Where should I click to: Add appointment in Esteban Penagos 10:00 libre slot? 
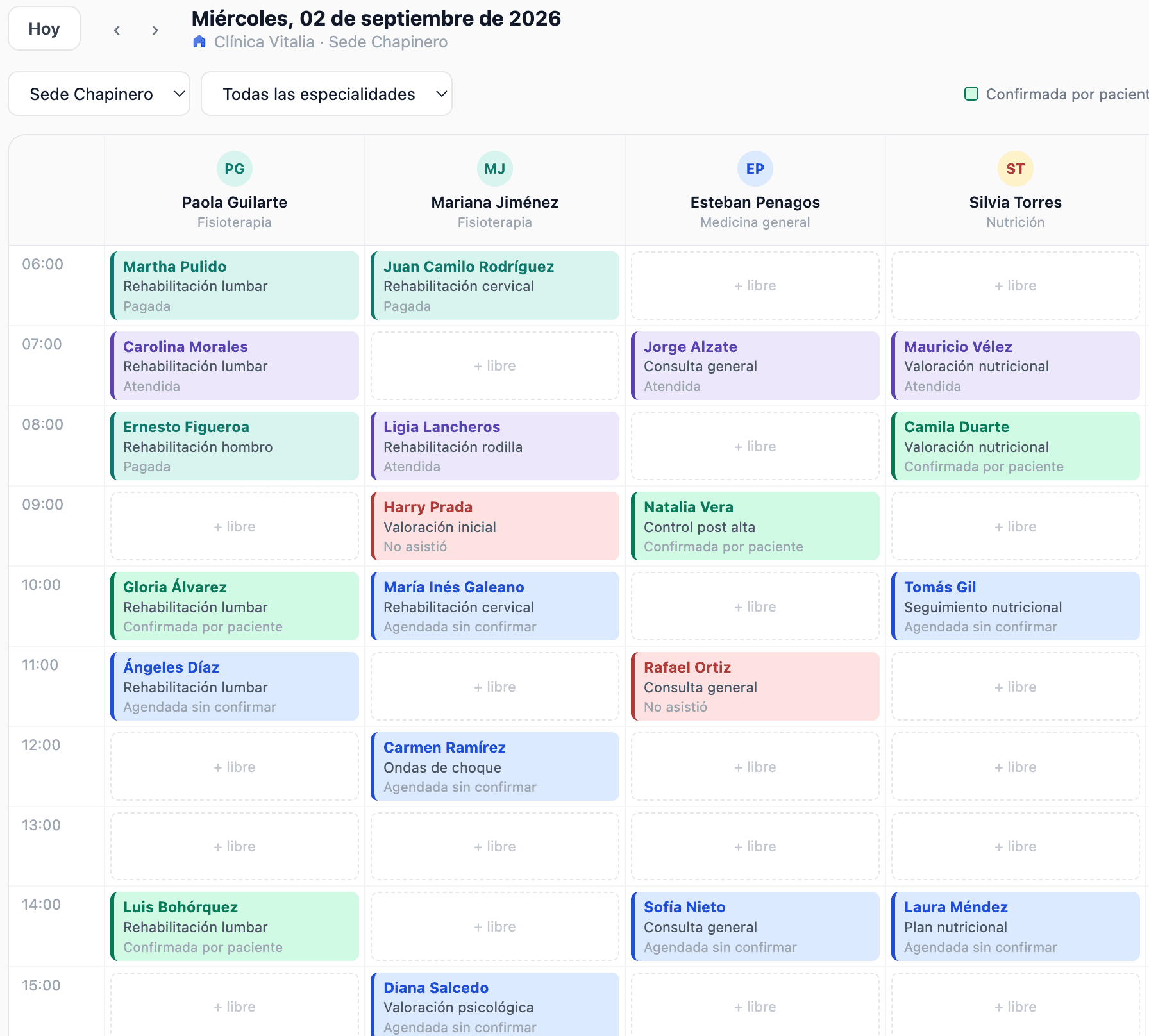pyautogui.click(x=755, y=606)
